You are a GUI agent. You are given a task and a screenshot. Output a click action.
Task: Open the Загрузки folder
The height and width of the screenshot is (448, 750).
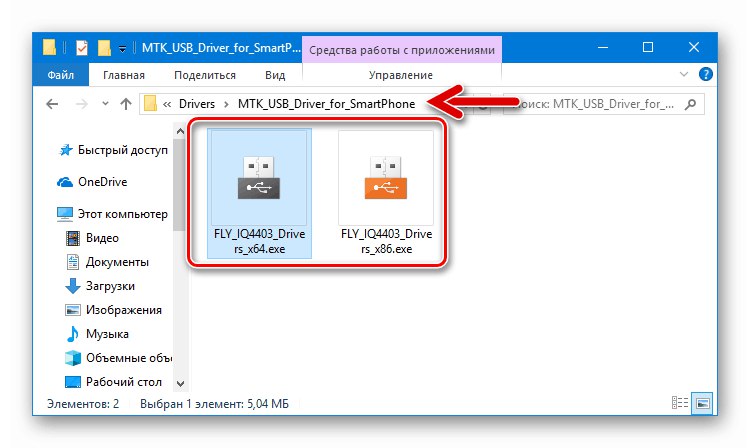pos(100,286)
